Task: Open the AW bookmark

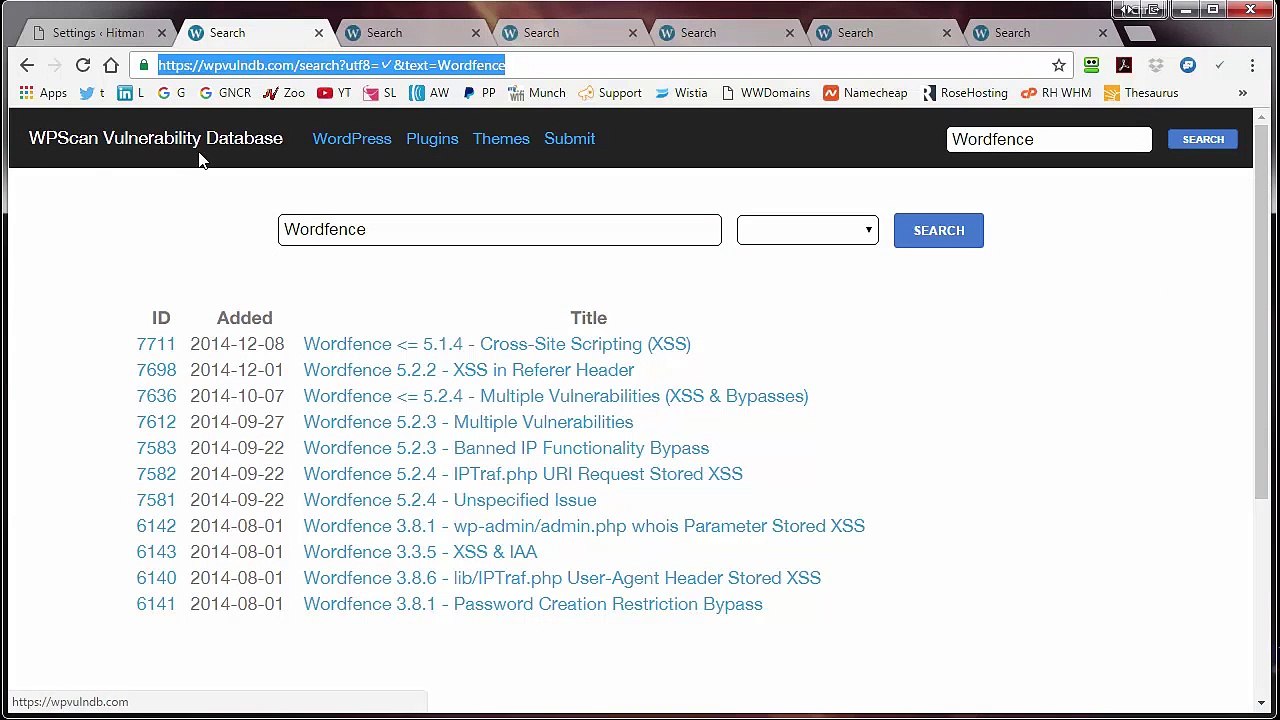Action: tap(429, 93)
